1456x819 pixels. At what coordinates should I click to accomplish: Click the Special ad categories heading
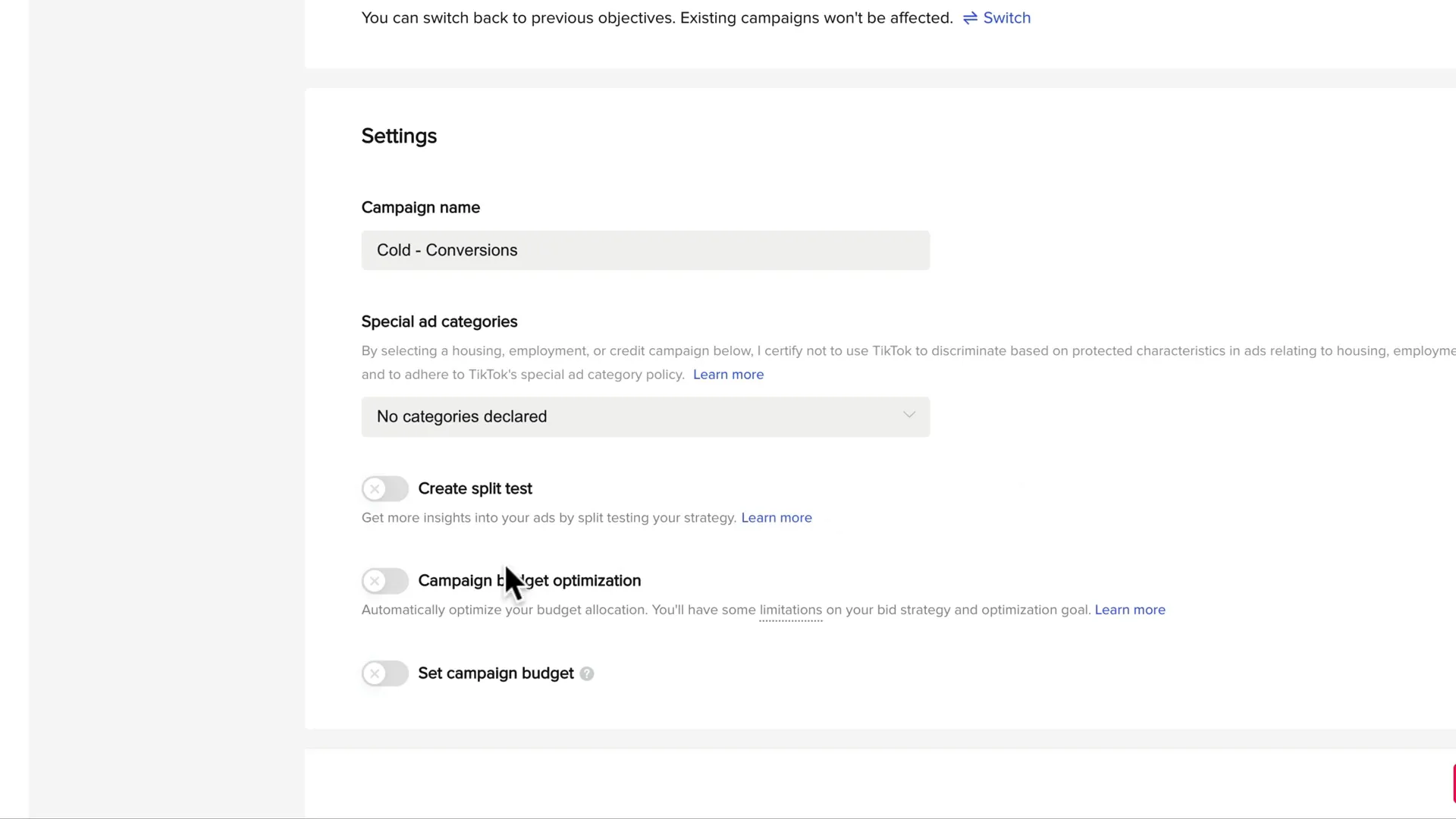click(439, 322)
